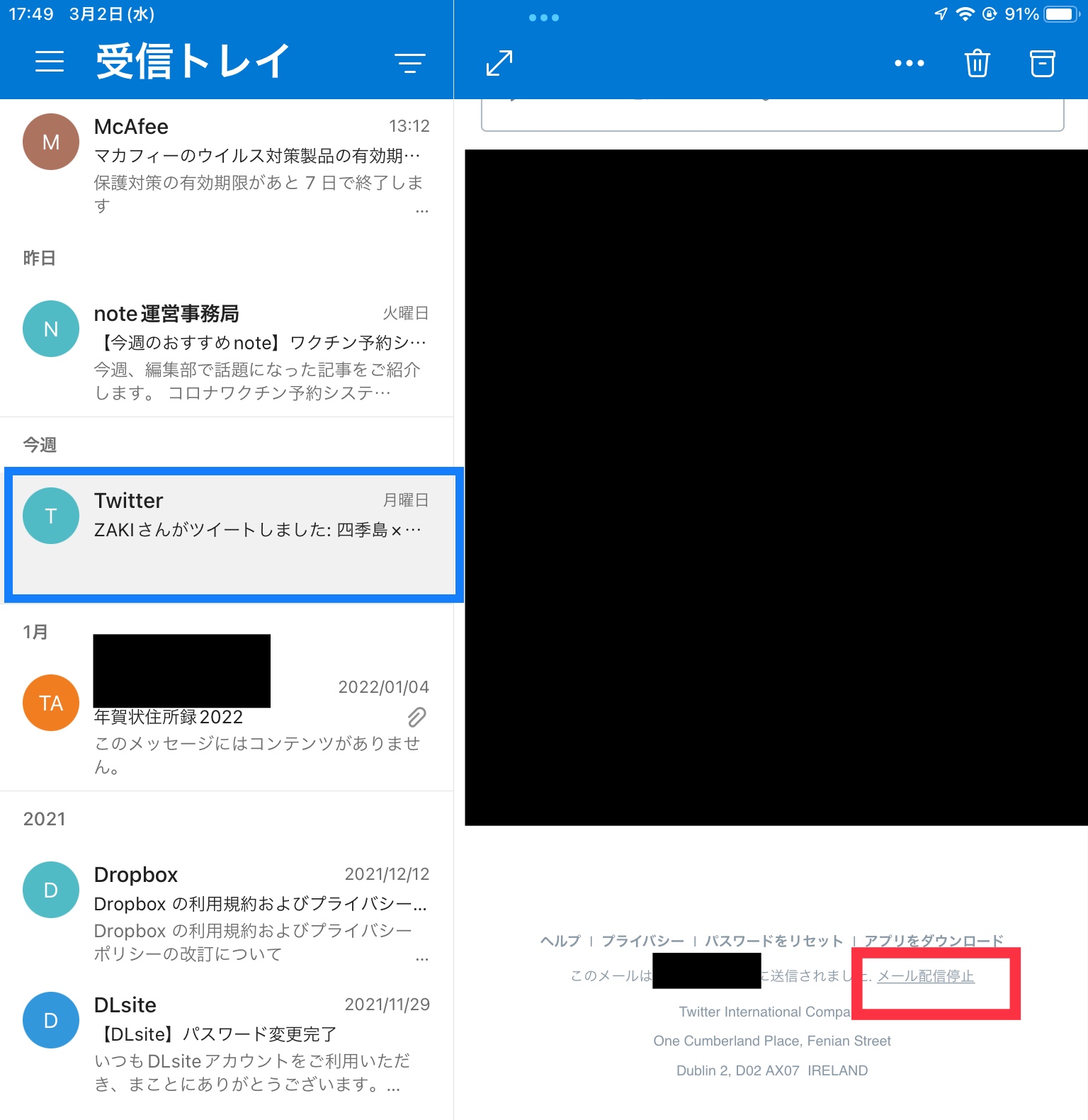Screen dimensions: 1088x1120
Task: Tap Dropbox sender avatar D
Action: point(51,890)
